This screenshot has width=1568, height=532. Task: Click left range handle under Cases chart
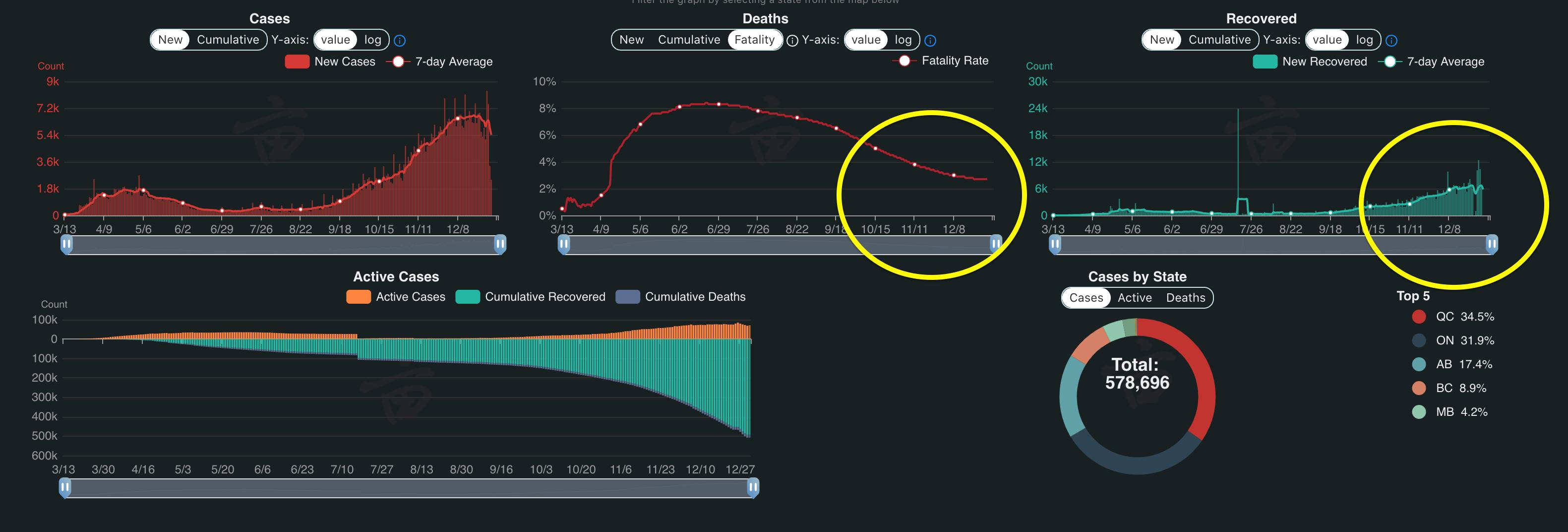pos(67,244)
